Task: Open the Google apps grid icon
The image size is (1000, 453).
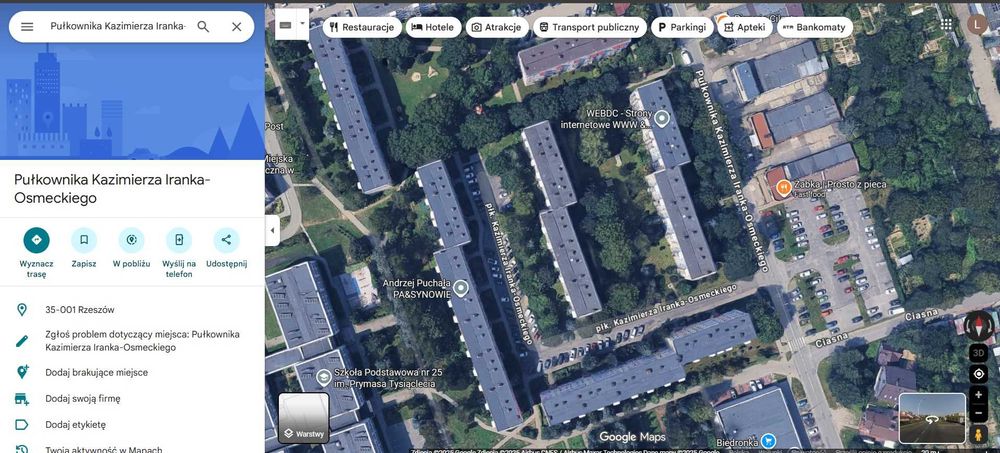Action: tap(946, 24)
